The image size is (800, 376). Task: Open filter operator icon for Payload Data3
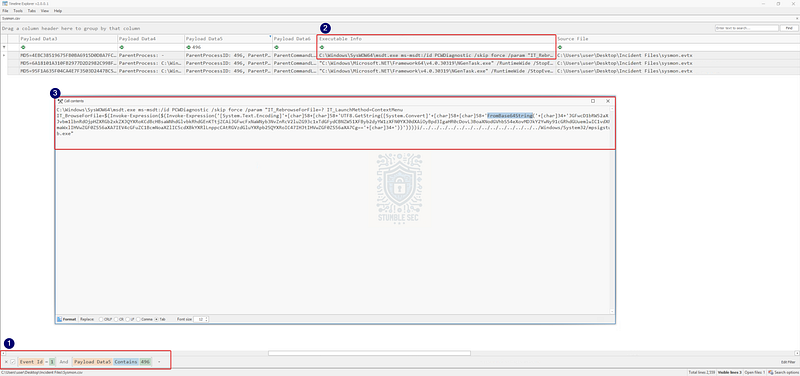pyautogui.click(x=23, y=47)
